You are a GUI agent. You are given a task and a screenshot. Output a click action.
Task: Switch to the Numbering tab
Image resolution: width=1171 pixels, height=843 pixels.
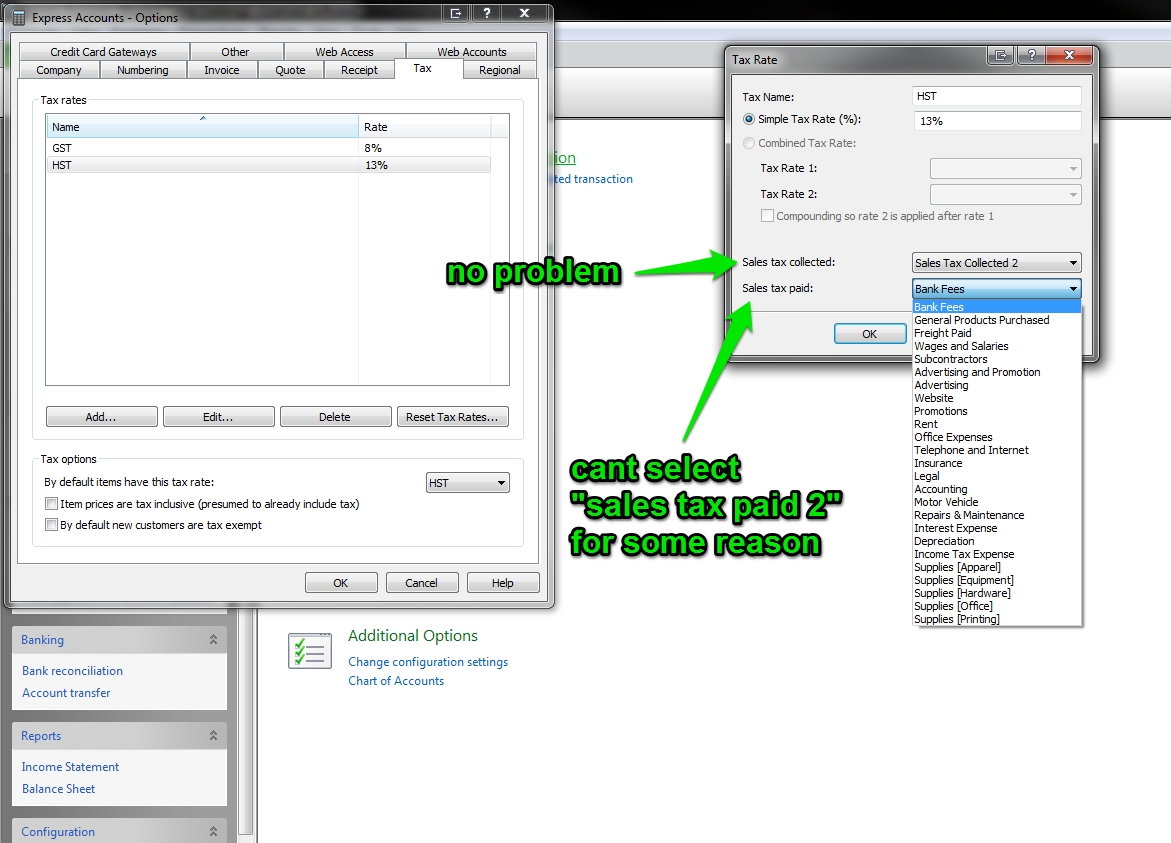pos(143,70)
